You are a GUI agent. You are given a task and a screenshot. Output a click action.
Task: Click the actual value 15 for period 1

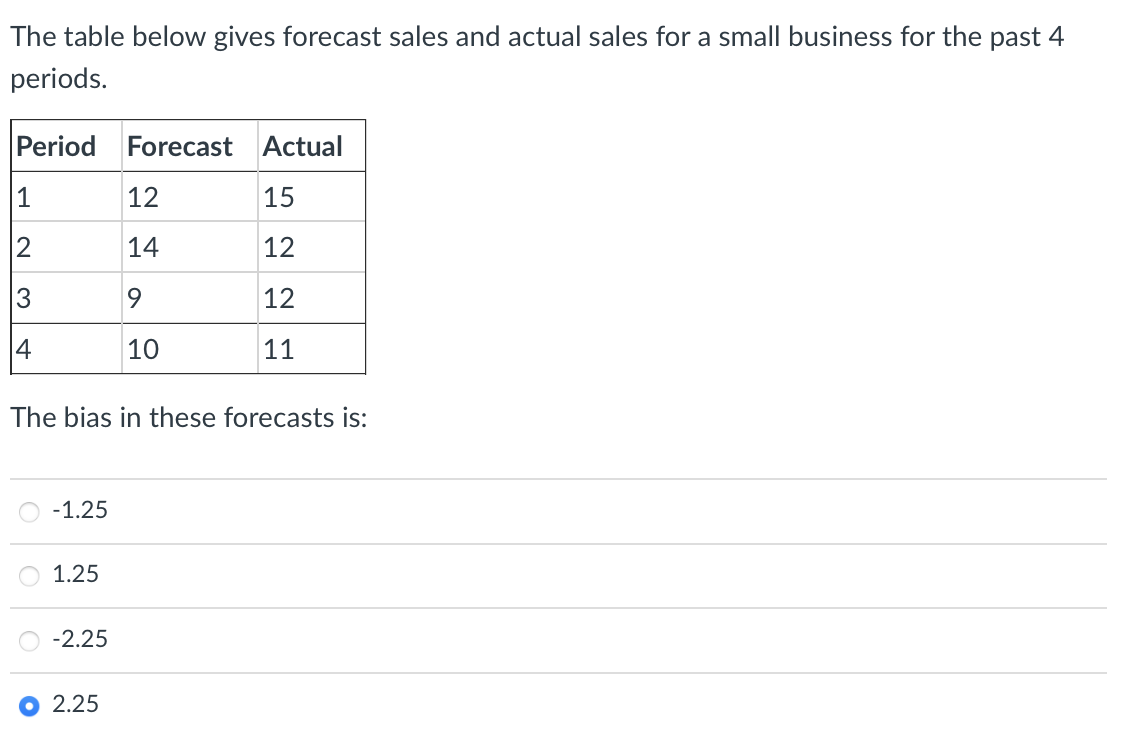(x=279, y=197)
